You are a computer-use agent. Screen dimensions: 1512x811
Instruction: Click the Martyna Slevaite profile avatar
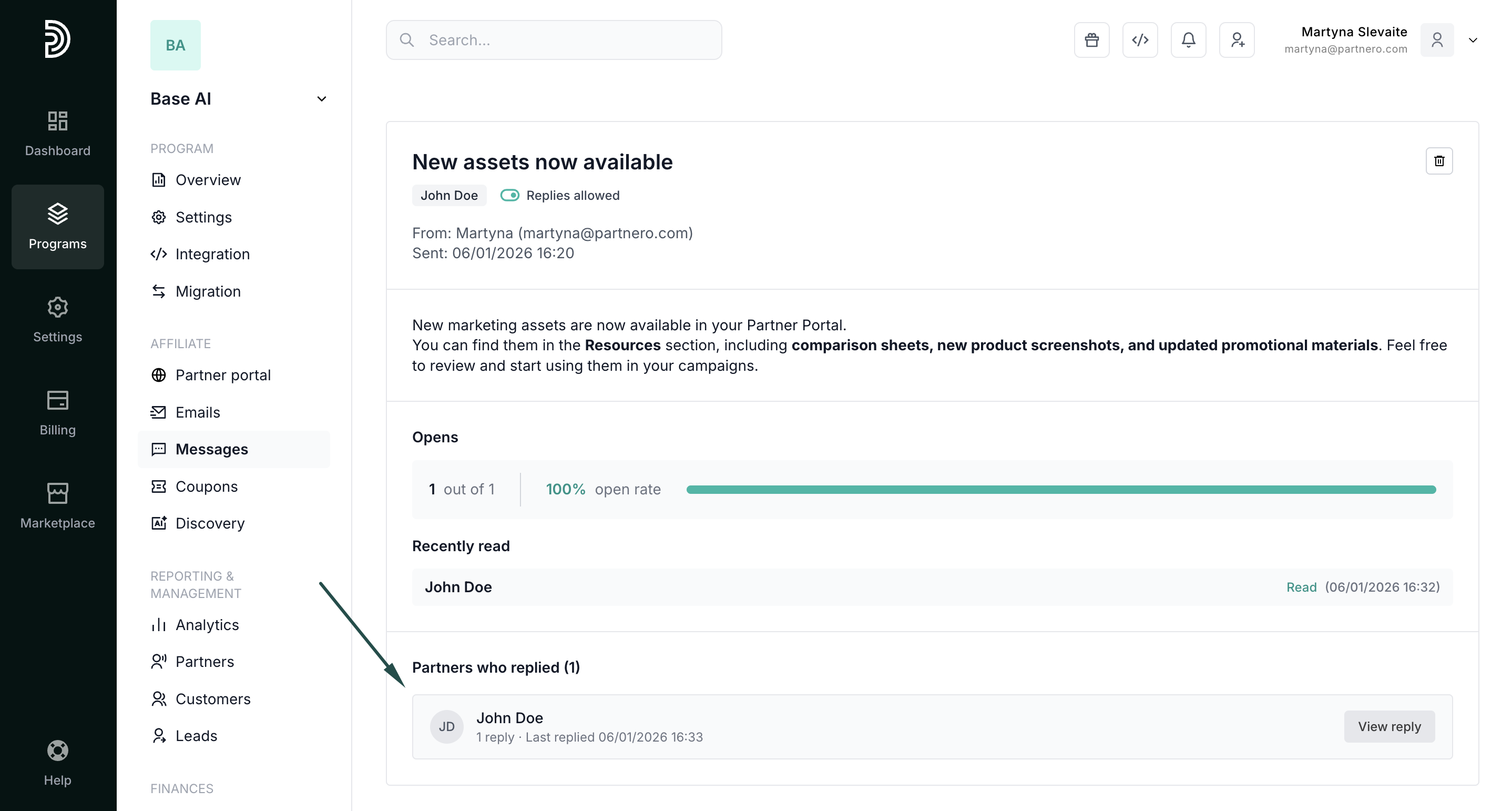point(1436,40)
